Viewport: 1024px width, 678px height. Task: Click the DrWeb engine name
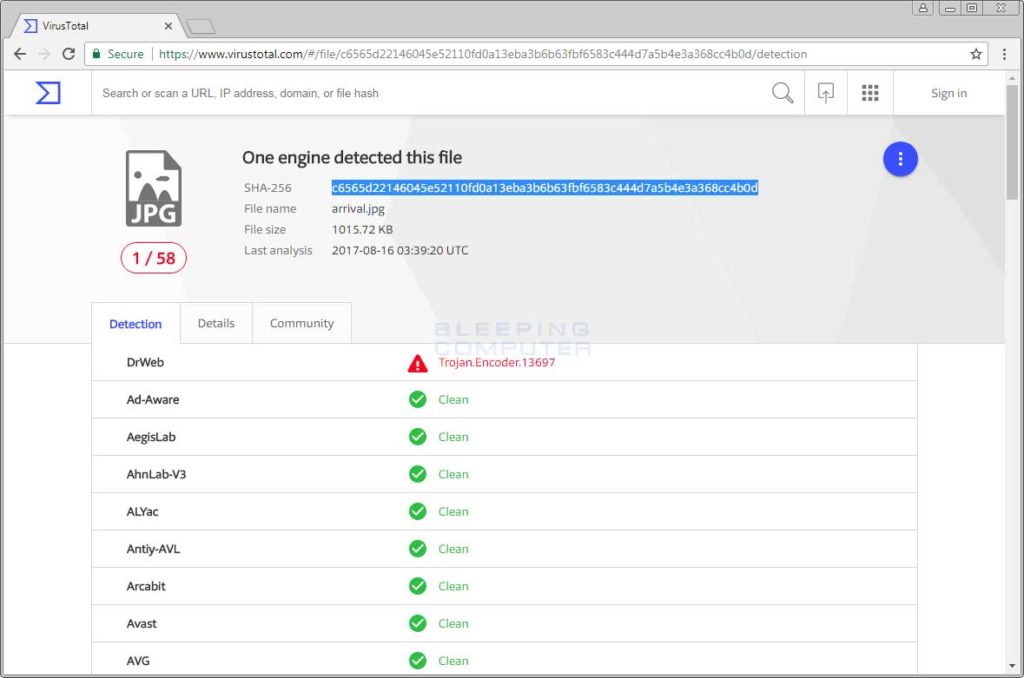click(145, 362)
